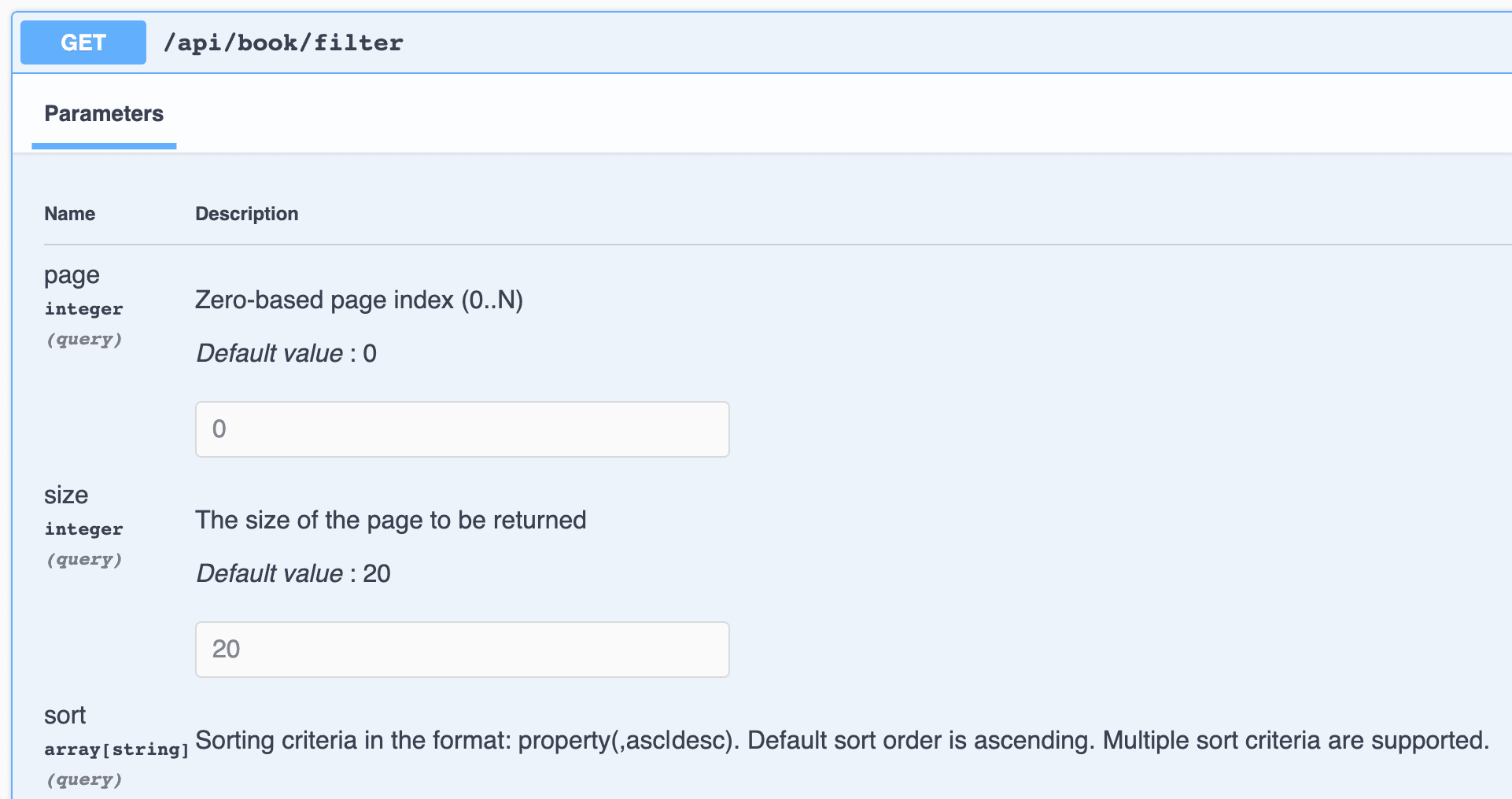1512x799 pixels.
Task: Click the GET method badge
Action: [x=83, y=42]
